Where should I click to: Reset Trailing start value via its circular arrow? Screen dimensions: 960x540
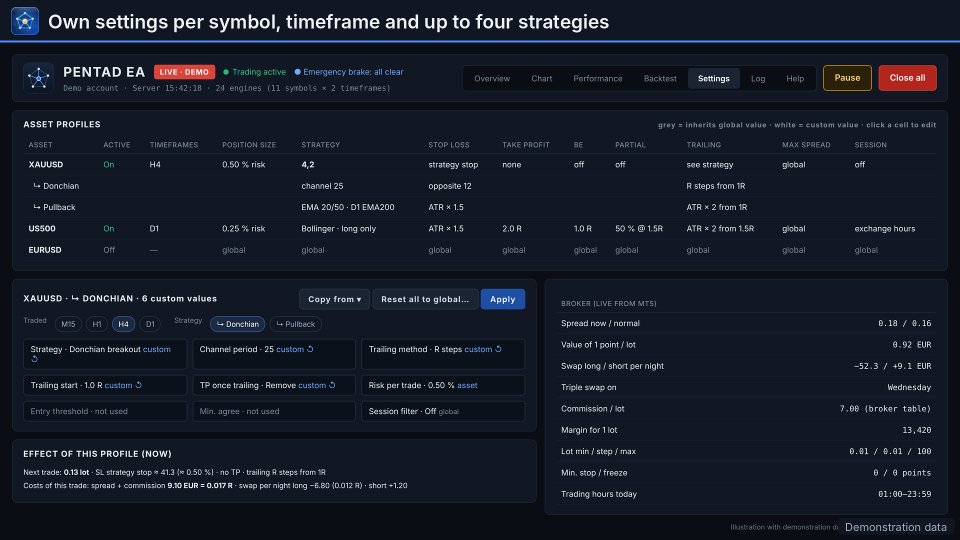(138, 385)
